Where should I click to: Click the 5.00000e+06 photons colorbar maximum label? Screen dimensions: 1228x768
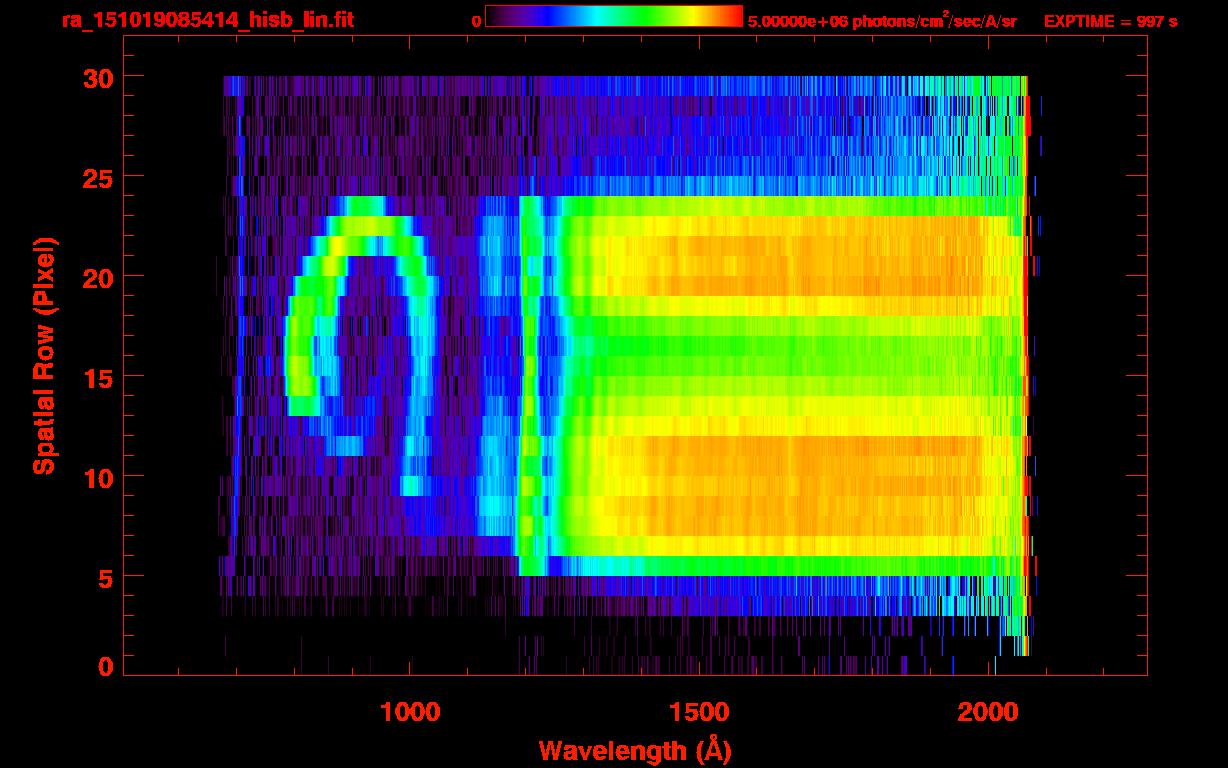pos(882,21)
